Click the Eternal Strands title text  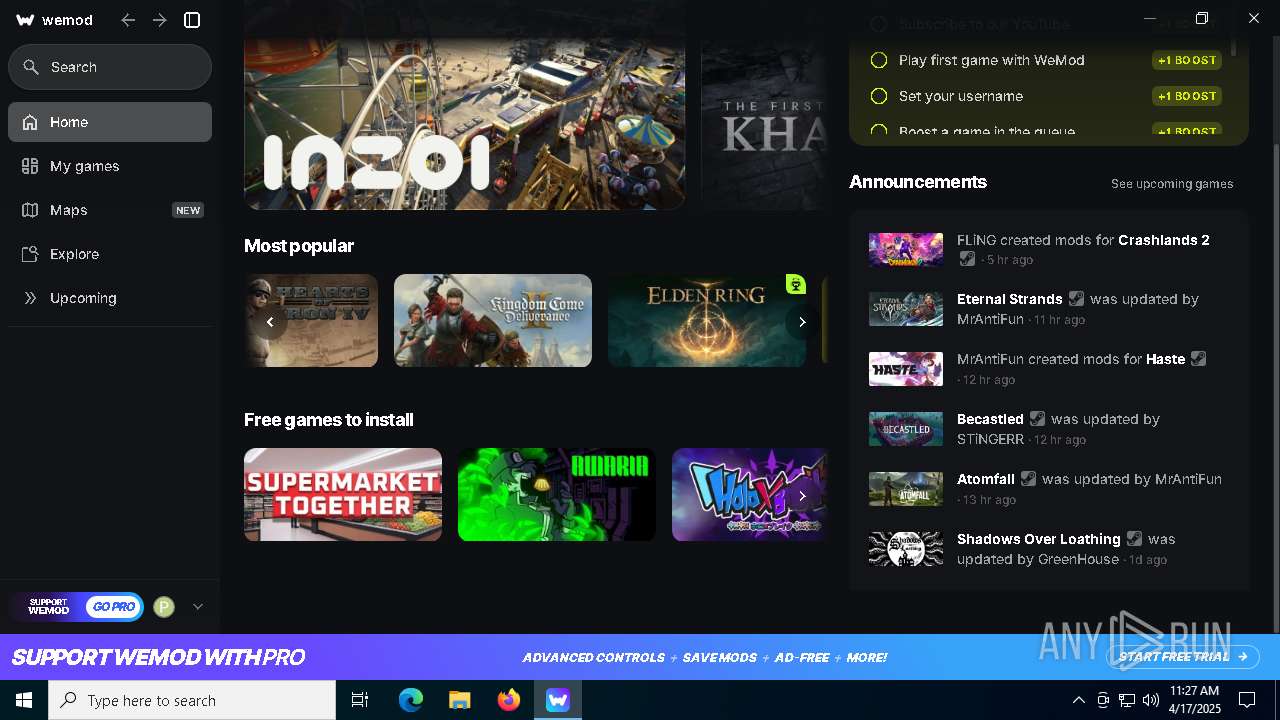tap(1009, 299)
